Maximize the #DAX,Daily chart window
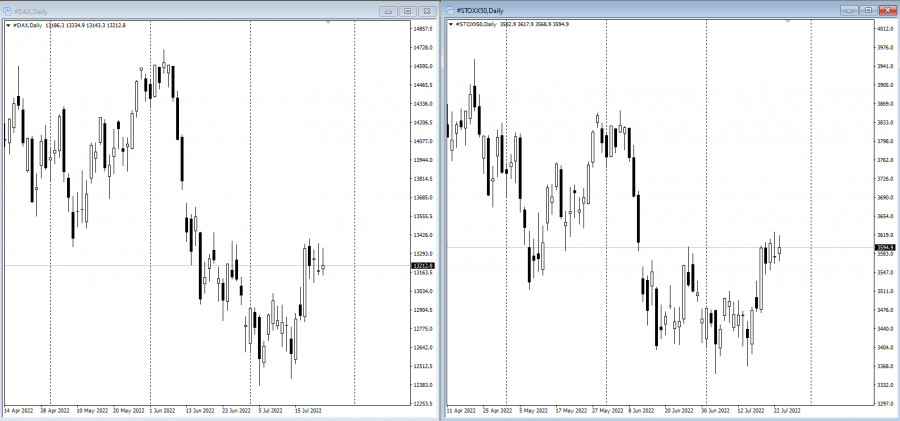The width and height of the screenshot is (900, 421). 408,11
